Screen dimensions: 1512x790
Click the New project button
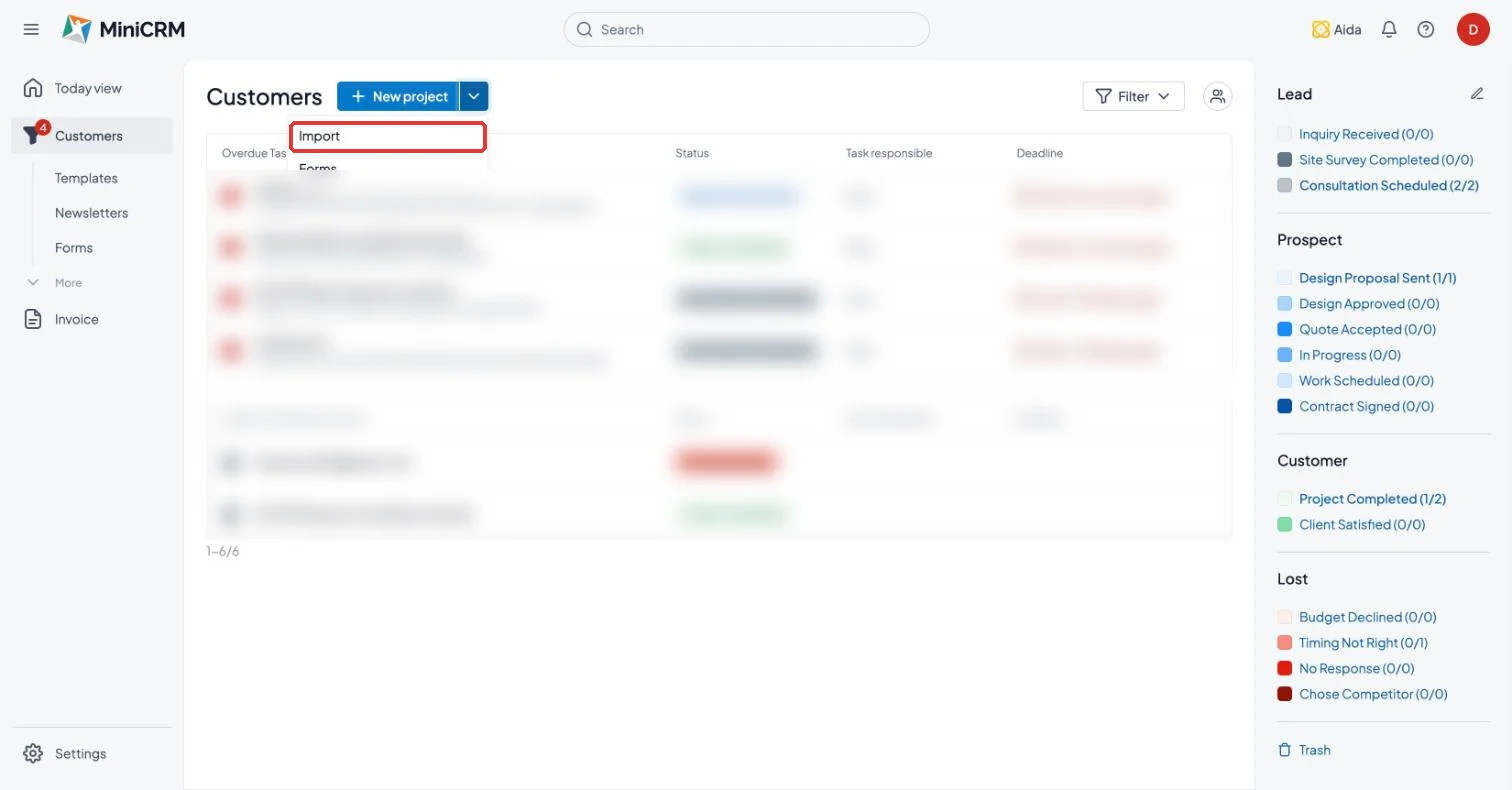tap(398, 96)
